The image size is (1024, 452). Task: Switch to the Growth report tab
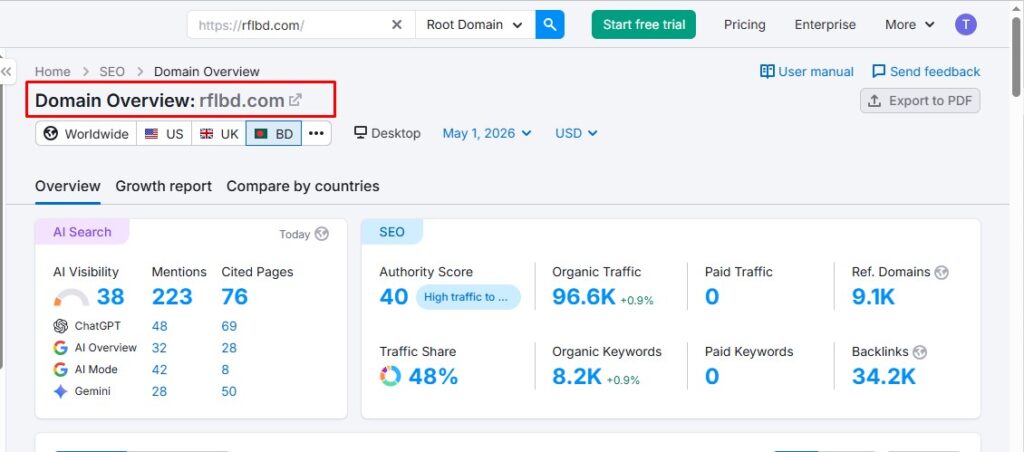[163, 186]
